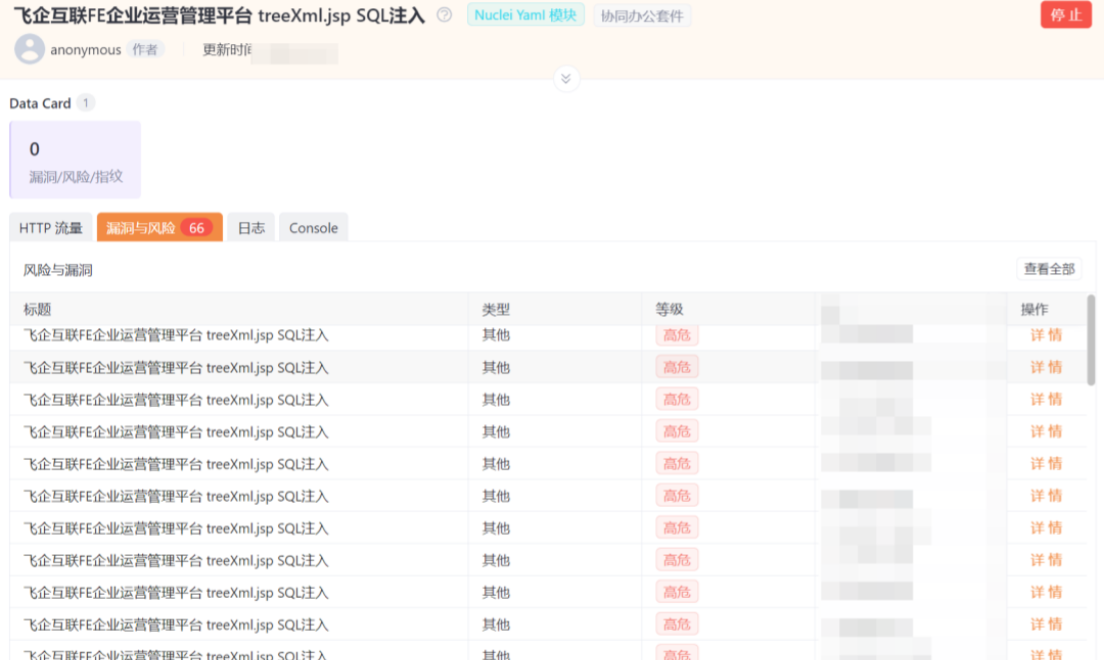Click the 查看全部 button
The image size is (1104, 660).
(1049, 269)
